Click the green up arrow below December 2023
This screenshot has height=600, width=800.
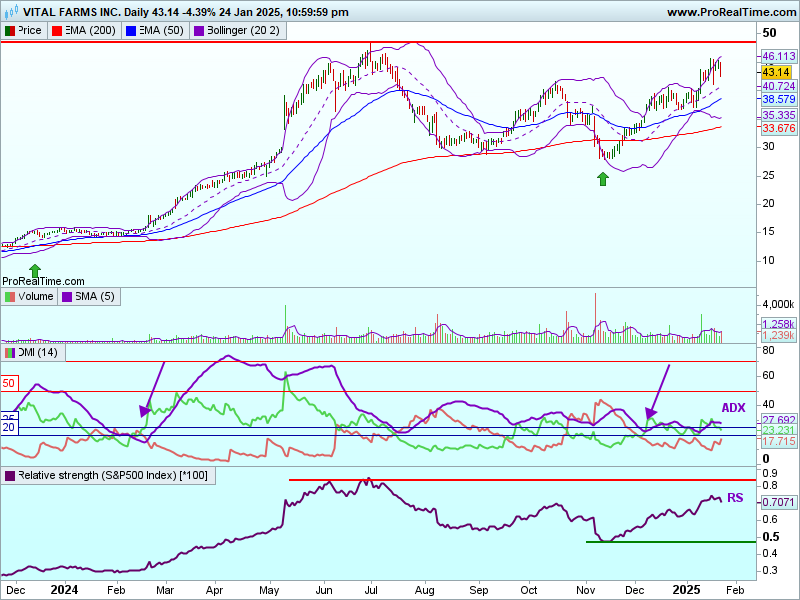click(35, 270)
